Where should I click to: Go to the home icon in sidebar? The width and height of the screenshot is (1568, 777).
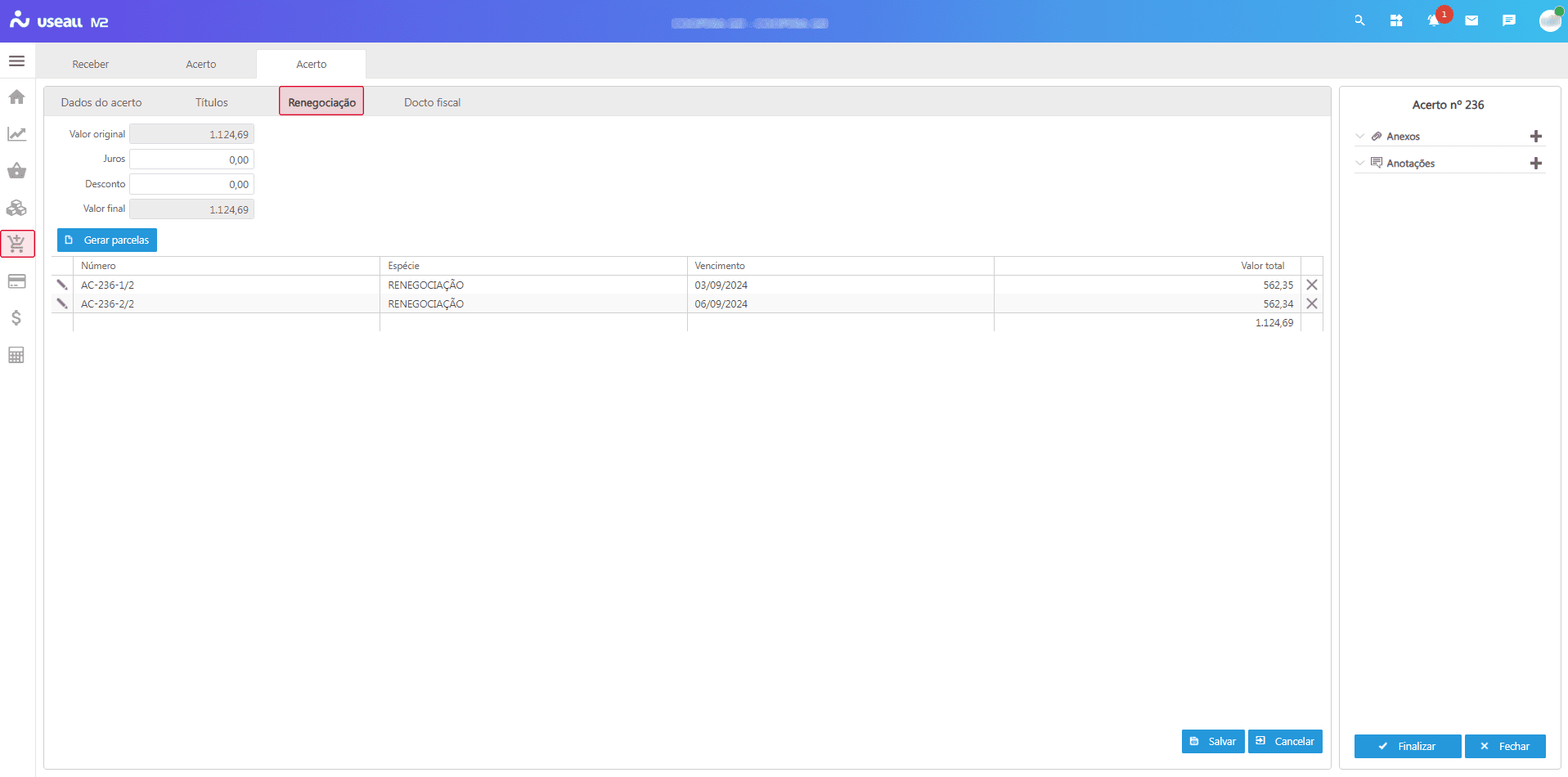[16, 97]
